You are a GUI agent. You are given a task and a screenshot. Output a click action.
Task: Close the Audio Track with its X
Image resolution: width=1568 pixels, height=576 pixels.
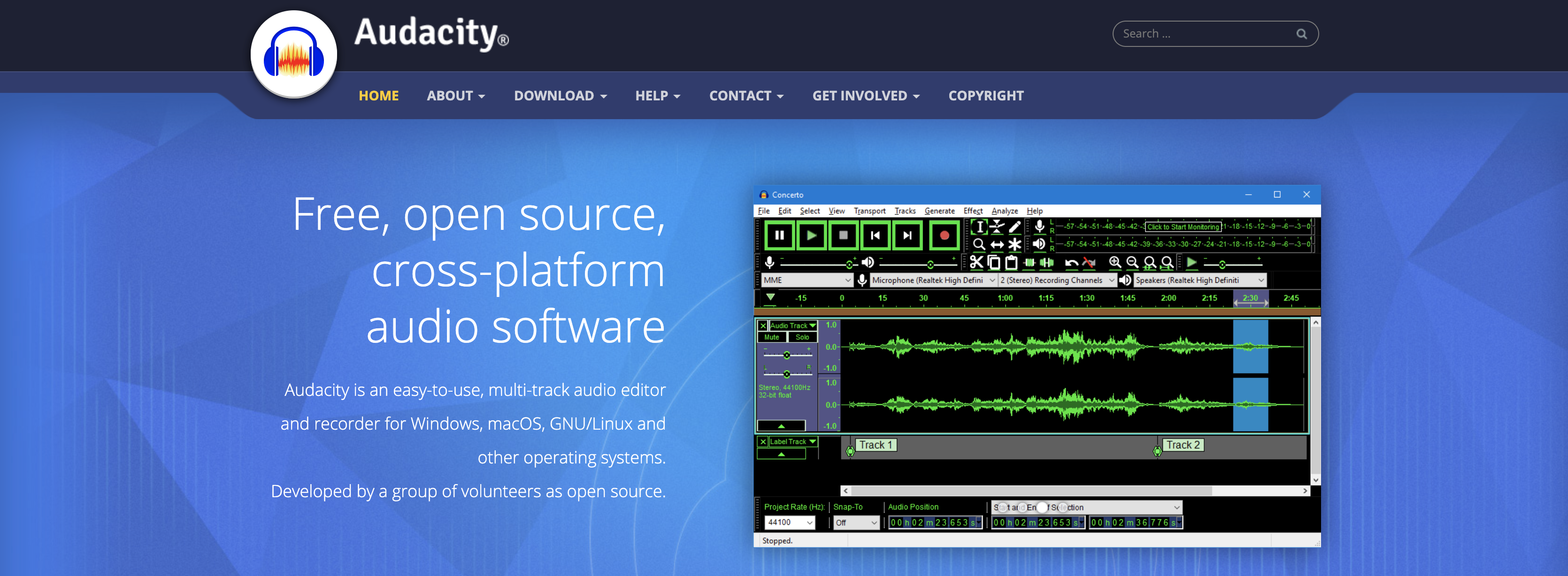coord(763,326)
